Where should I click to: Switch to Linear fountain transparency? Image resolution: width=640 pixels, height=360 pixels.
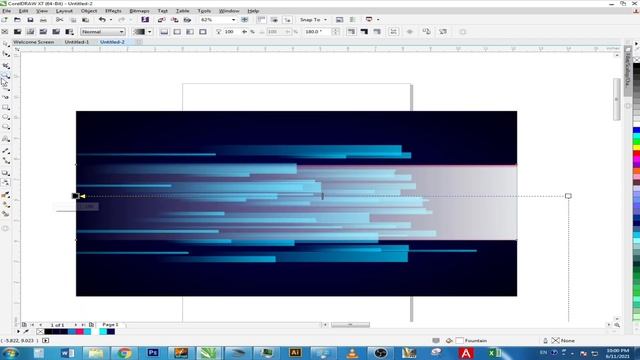point(164,31)
